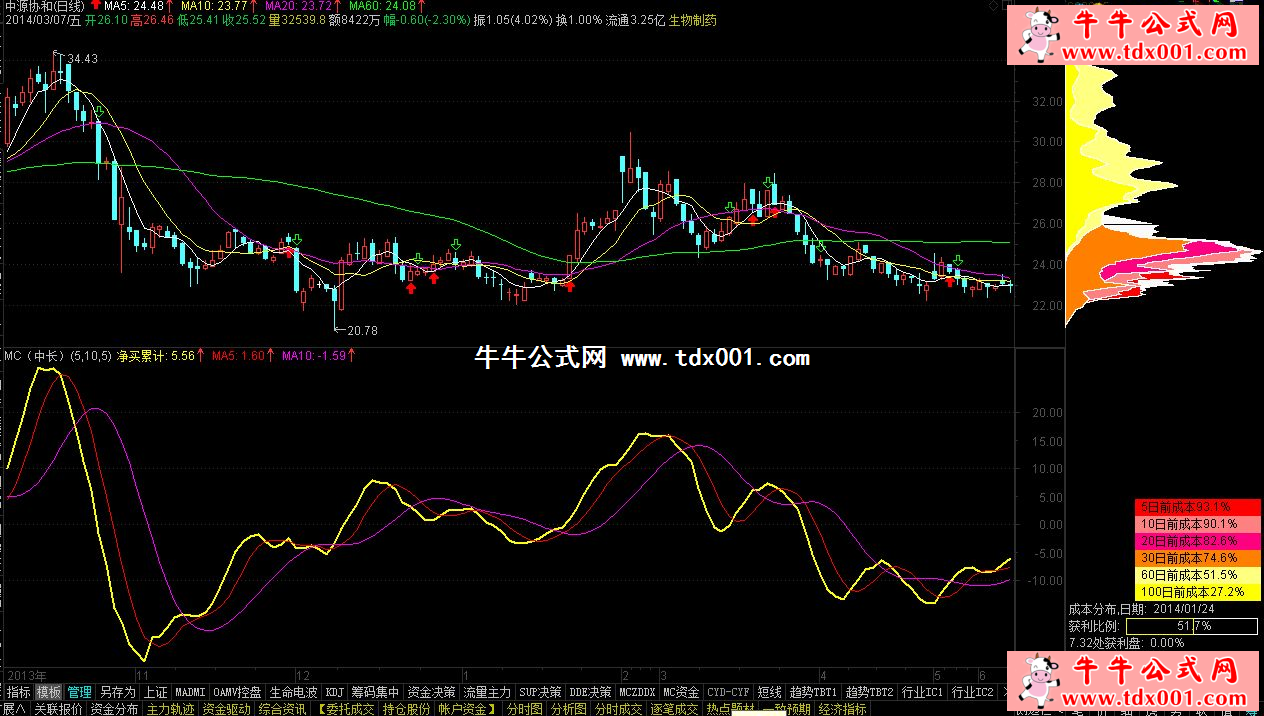Click the green down arrow near 34.43 peak
The width and height of the screenshot is (1264, 716).
click(x=100, y=110)
